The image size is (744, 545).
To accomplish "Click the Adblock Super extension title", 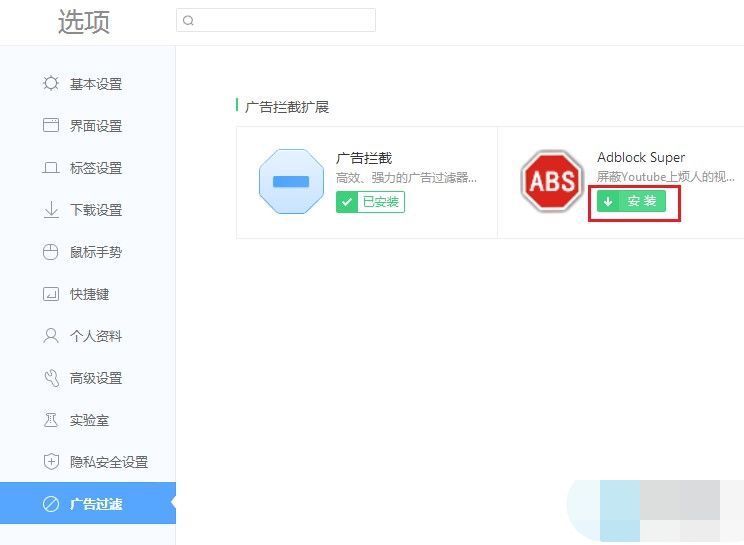I will pos(641,157).
